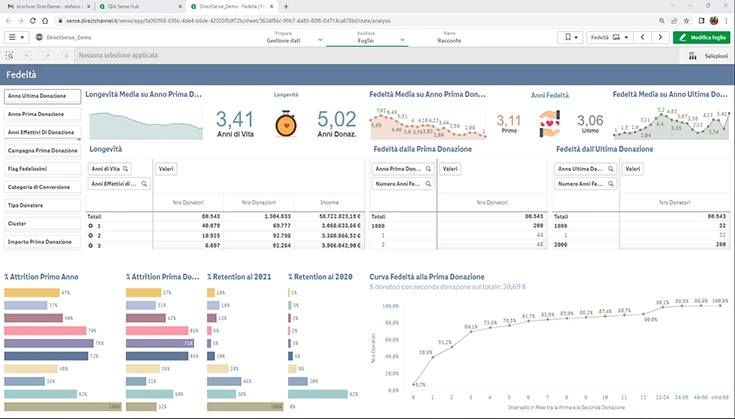This screenshot has width=735, height=419.
Task: Expand row 3 in Longevità pivot table
Action: point(90,246)
